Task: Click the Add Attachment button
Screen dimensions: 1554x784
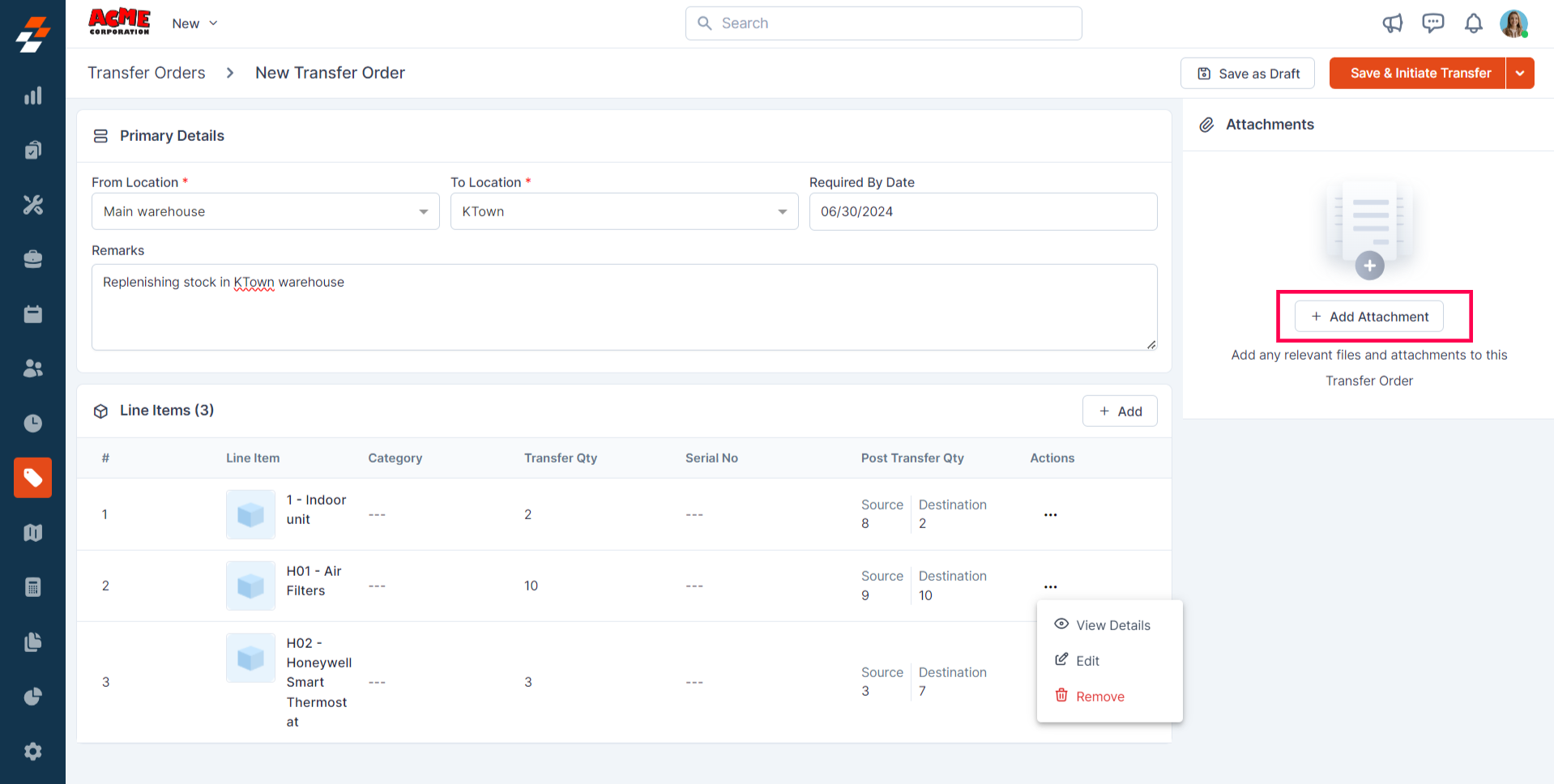Action: (x=1369, y=317)
